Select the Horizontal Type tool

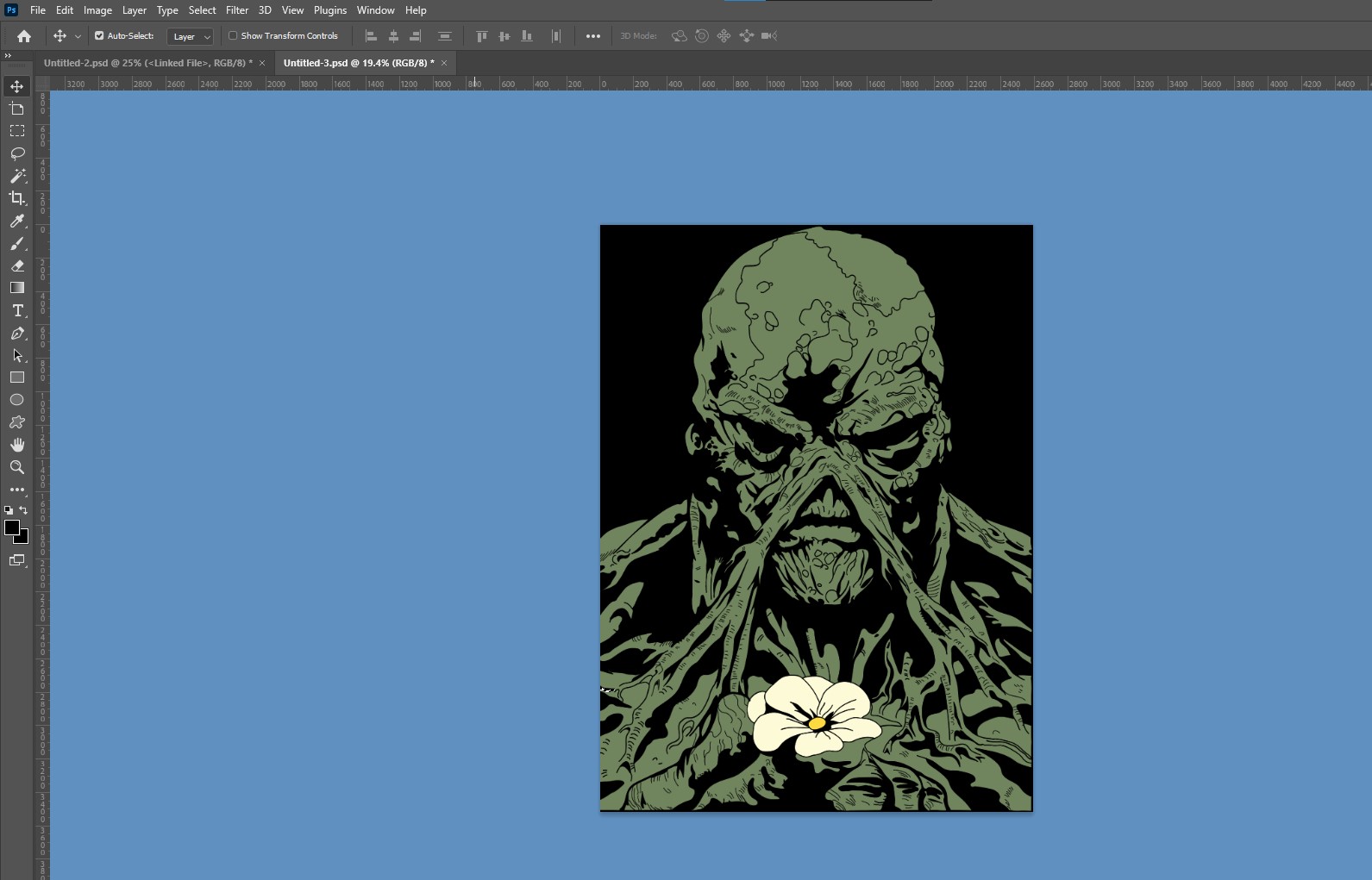16,310
